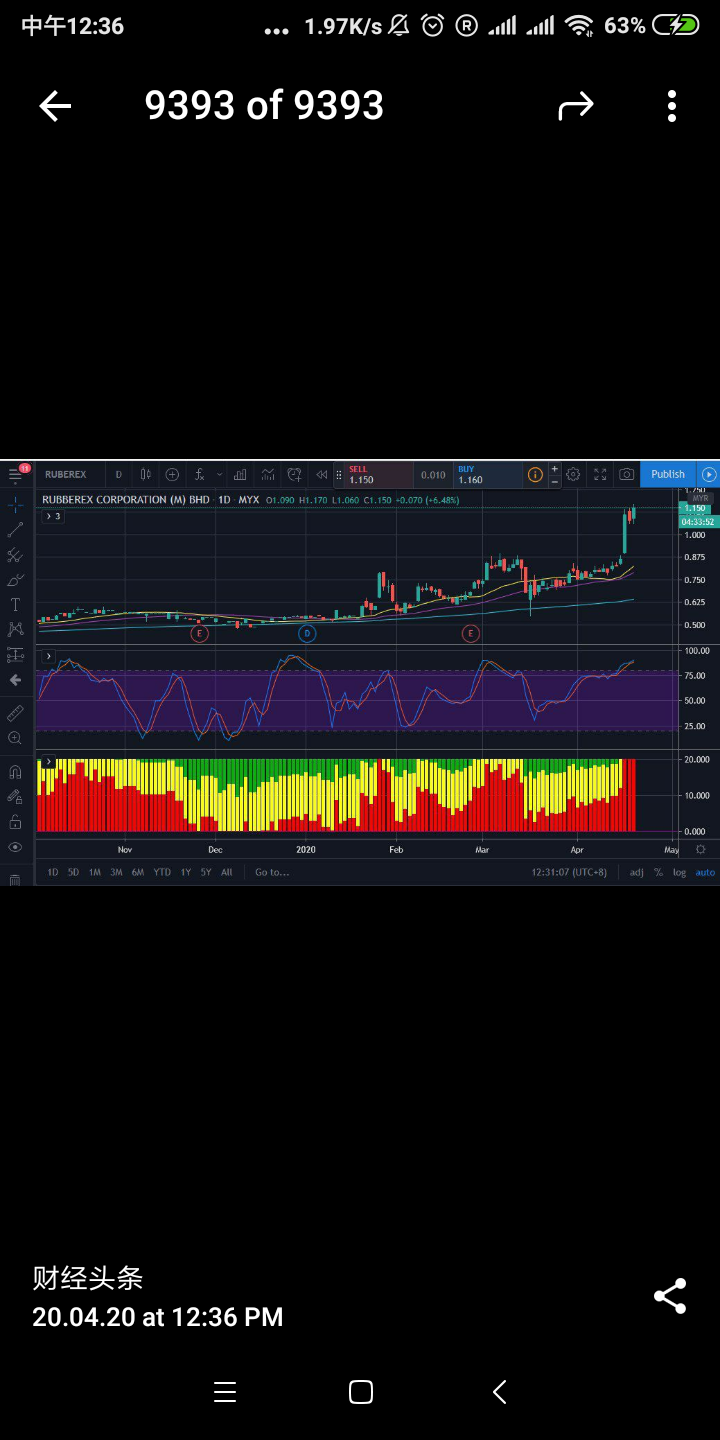This screenshot has height=1440, width=720.
Task: Expand the stochastic pane legend chevron
Action: (x=47, y=656)
